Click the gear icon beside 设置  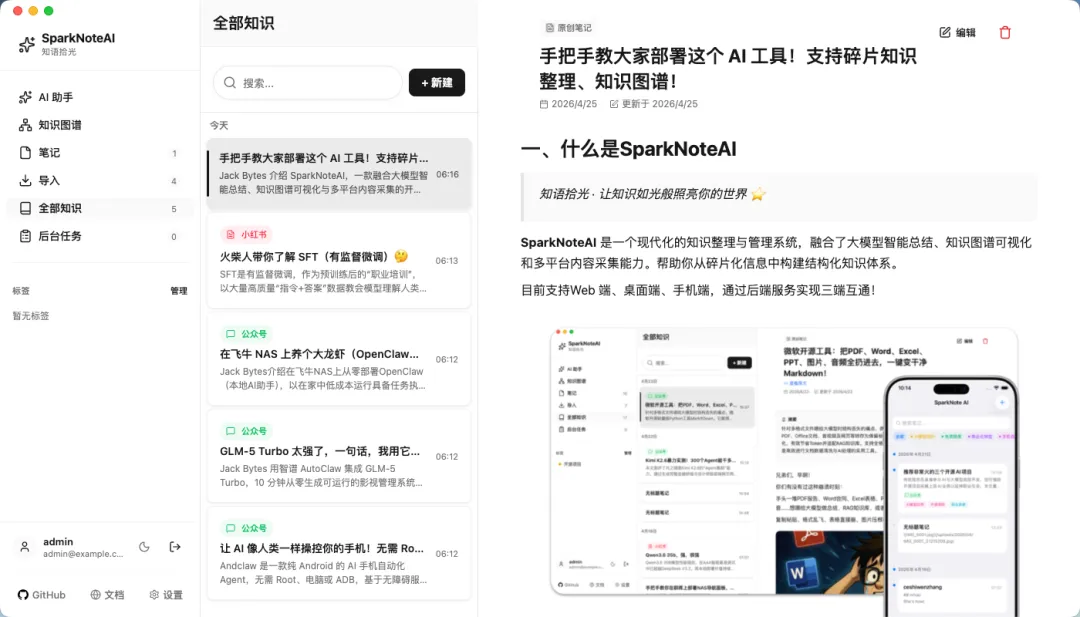[154, 595]
